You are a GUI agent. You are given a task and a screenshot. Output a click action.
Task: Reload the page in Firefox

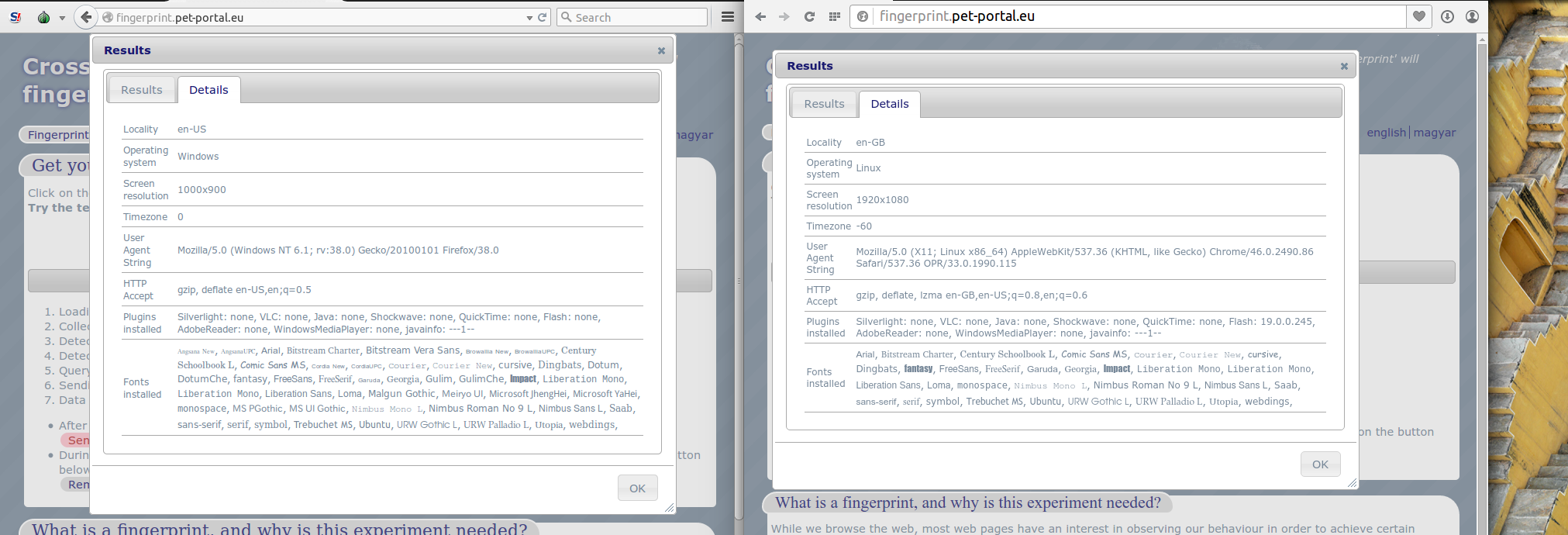pyautogui.click(x=543, y=17)
